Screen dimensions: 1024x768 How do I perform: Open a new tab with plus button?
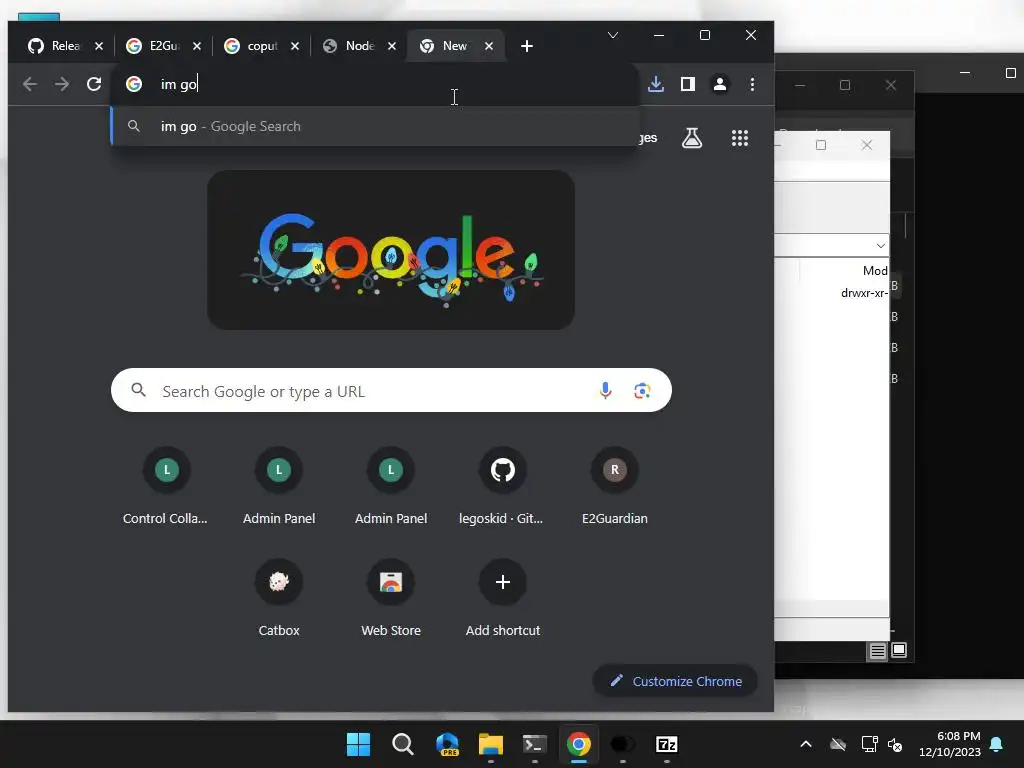click(526, 46)
